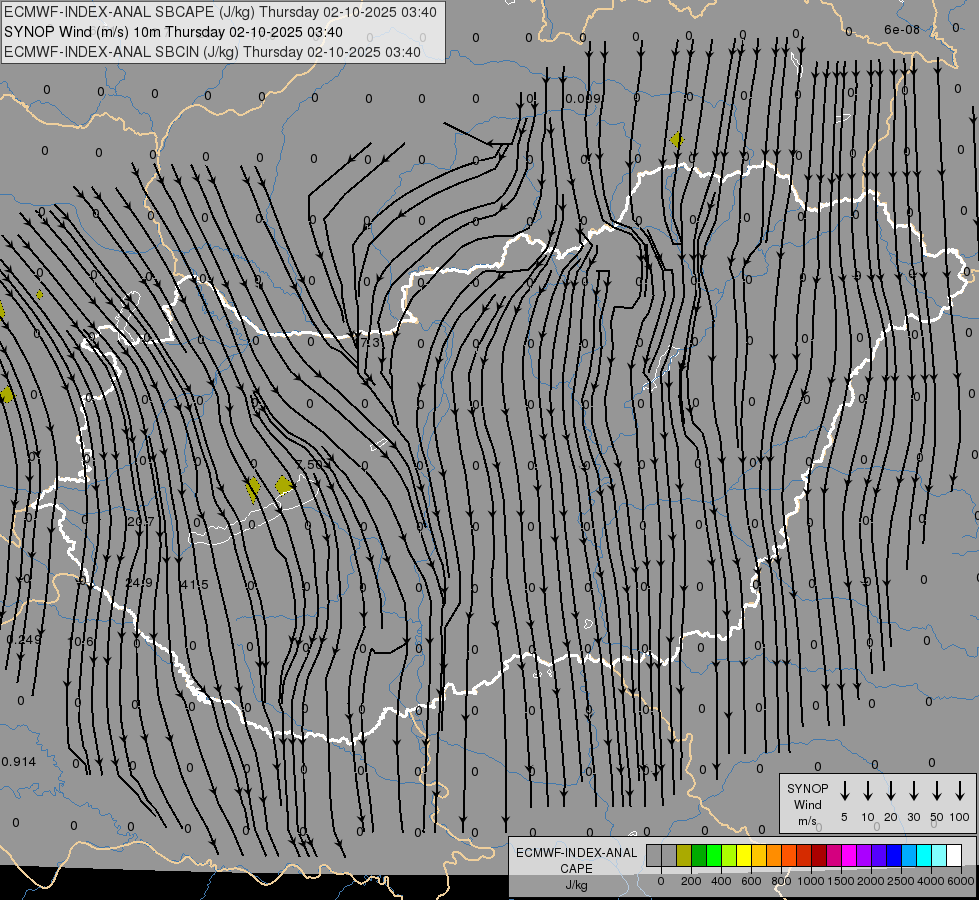The width and height of the screenshot is (979, 900).
Task: Click the small CAPE patch near 0.009 label
Action: (677, 140)
